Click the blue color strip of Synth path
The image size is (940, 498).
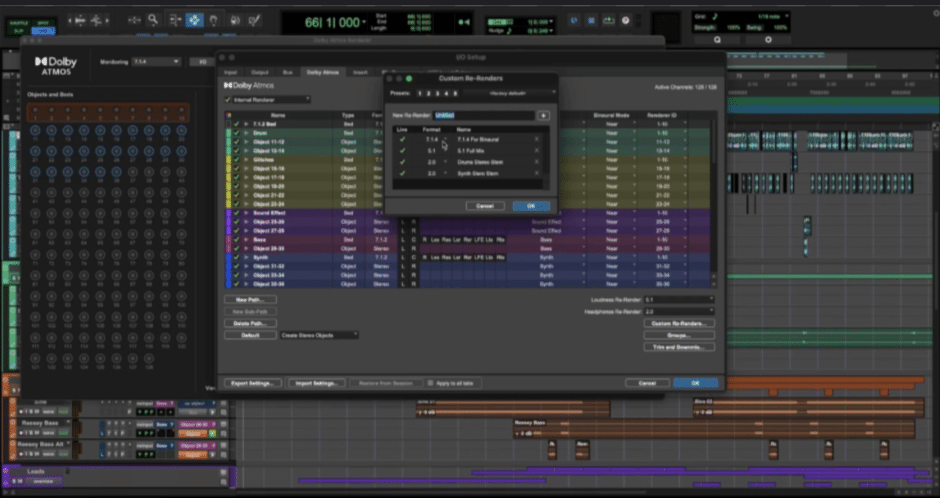tap(228, 257)
